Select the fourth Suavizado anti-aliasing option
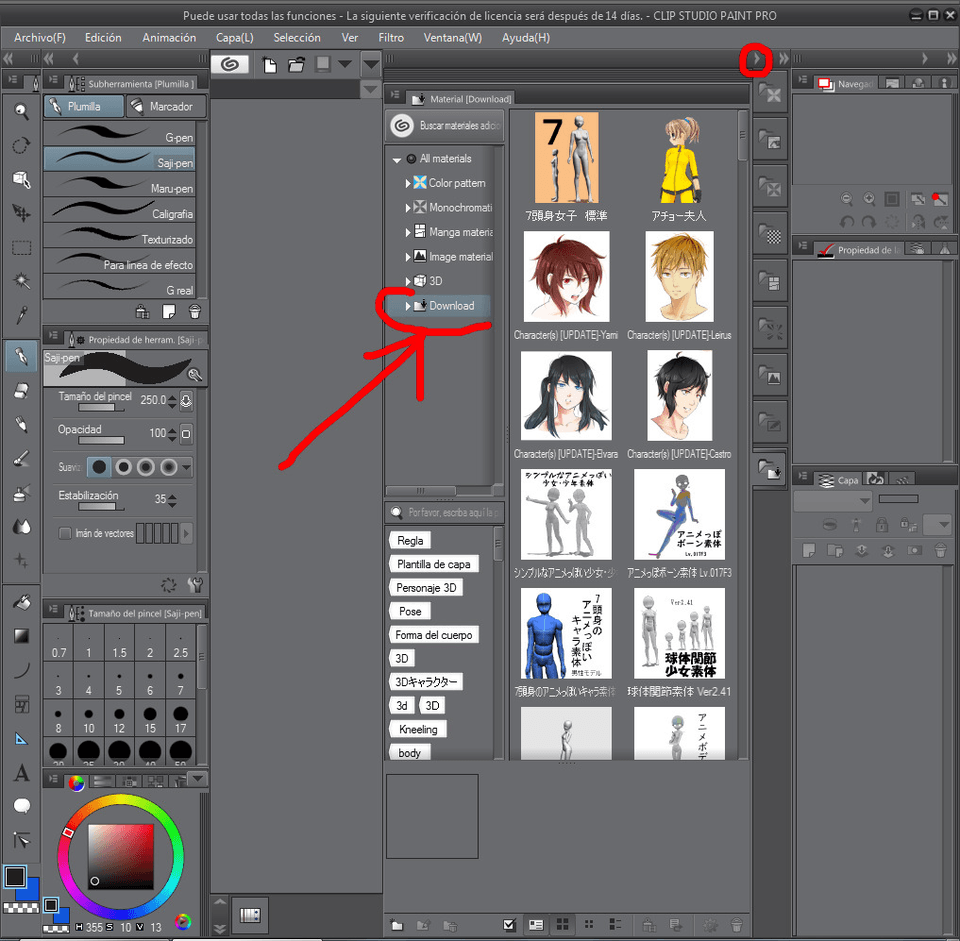 pyautogui.click(x=169, y=467)
